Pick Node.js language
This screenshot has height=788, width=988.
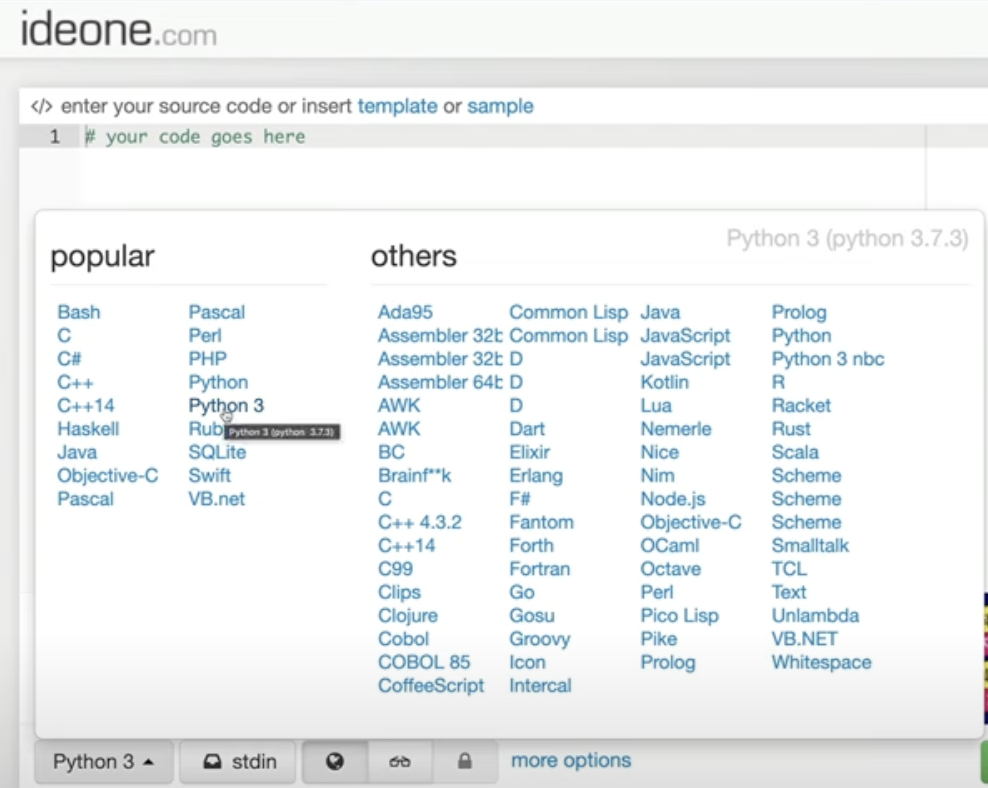(672, 499)
